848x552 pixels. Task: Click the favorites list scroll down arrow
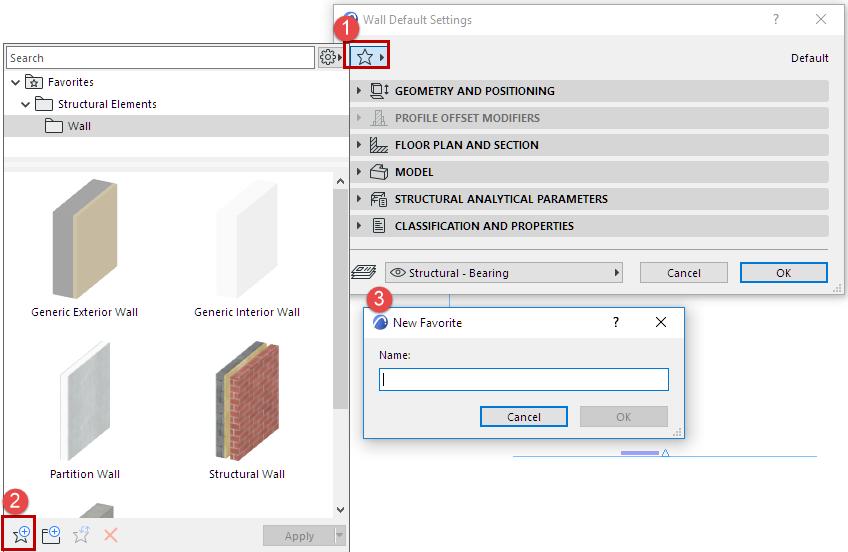[x=340, y=509]
